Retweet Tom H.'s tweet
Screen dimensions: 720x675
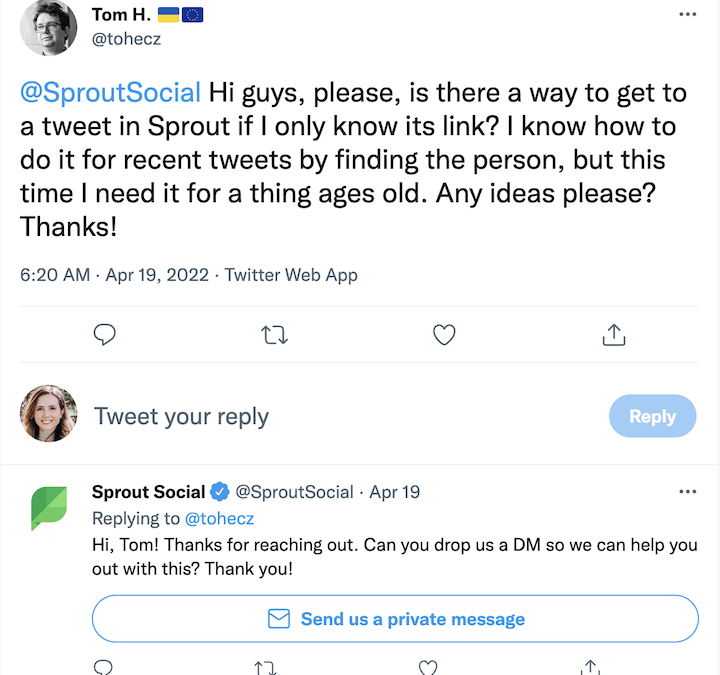[274, 335]
